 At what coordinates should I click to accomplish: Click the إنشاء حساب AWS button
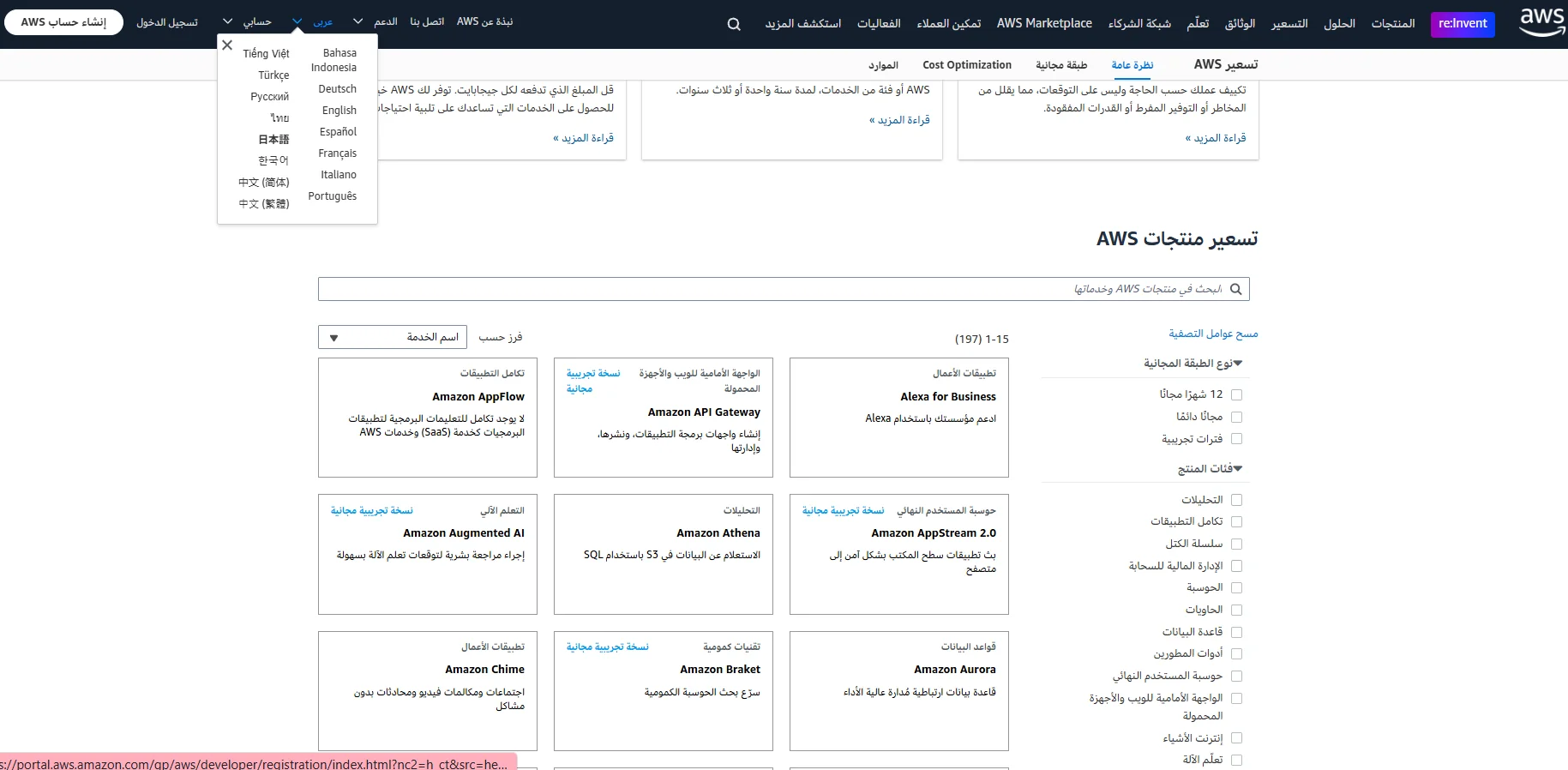64,22
